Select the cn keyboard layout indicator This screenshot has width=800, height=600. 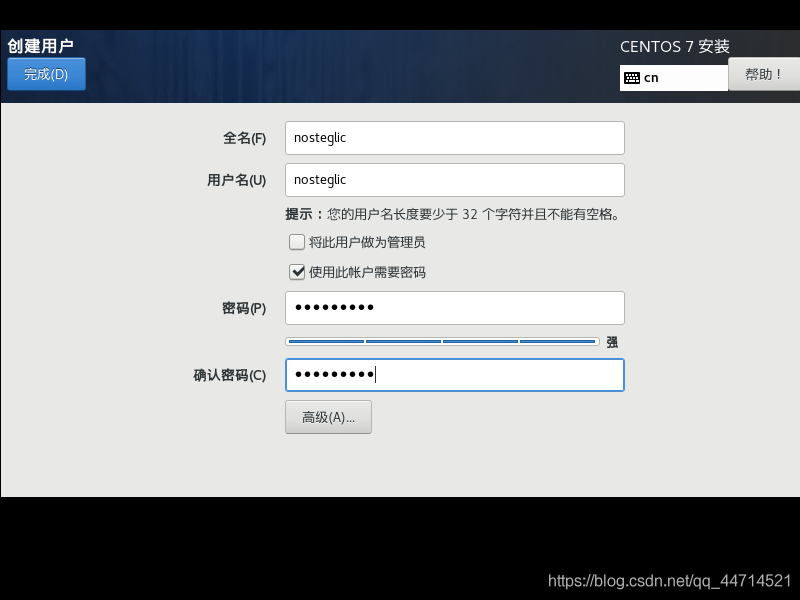673,78
